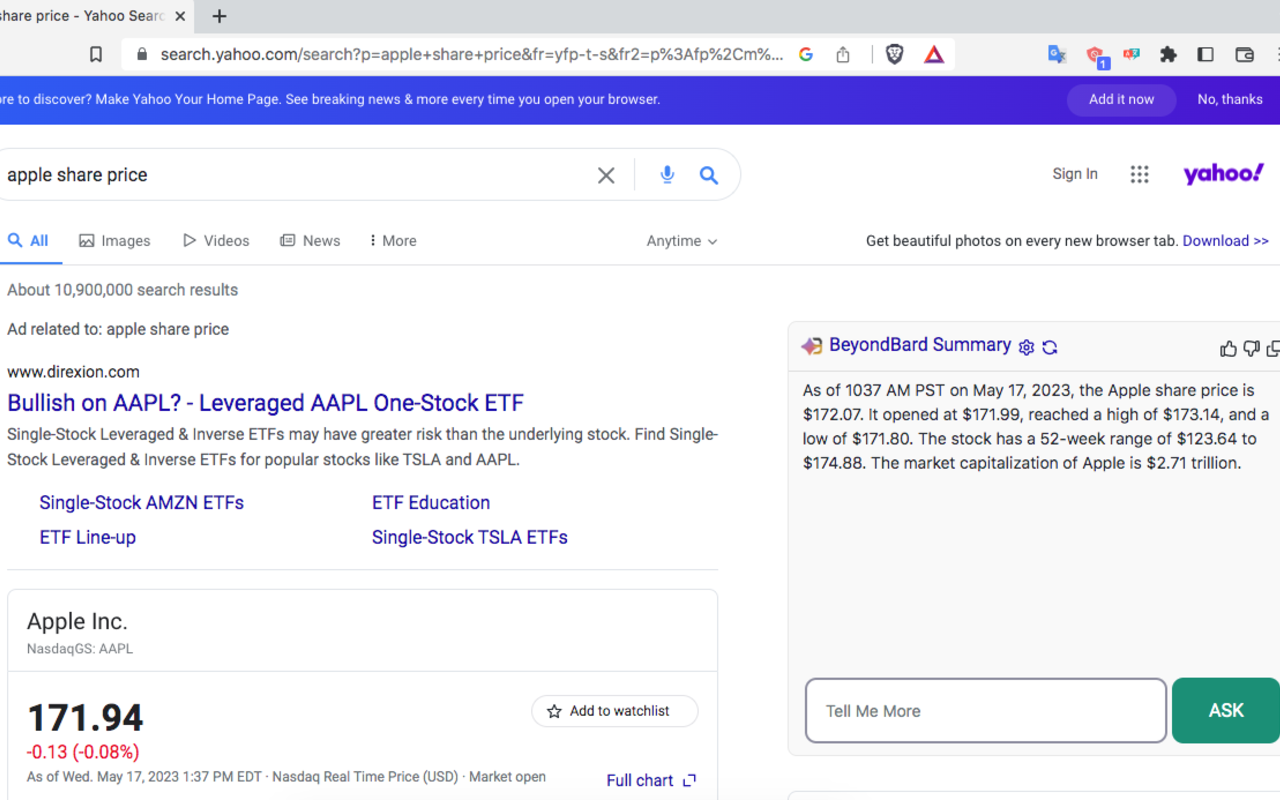Dismiss the banner with No, thanks
This screenshot has width=1280, height=800.
pos(1230,99)
